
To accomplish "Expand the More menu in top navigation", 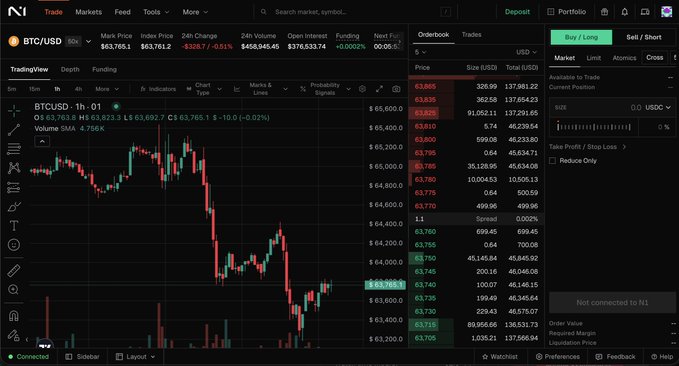I will (195, 12).
